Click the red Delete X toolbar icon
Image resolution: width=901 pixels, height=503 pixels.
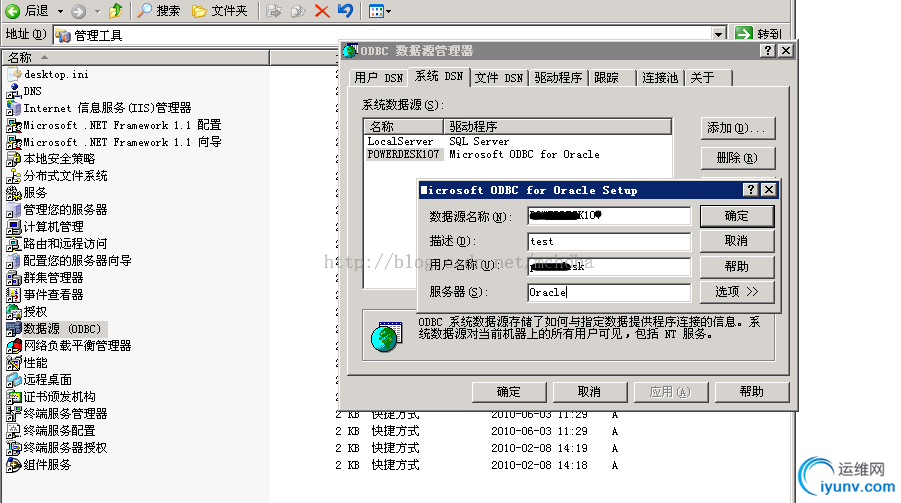coord(322,11)
